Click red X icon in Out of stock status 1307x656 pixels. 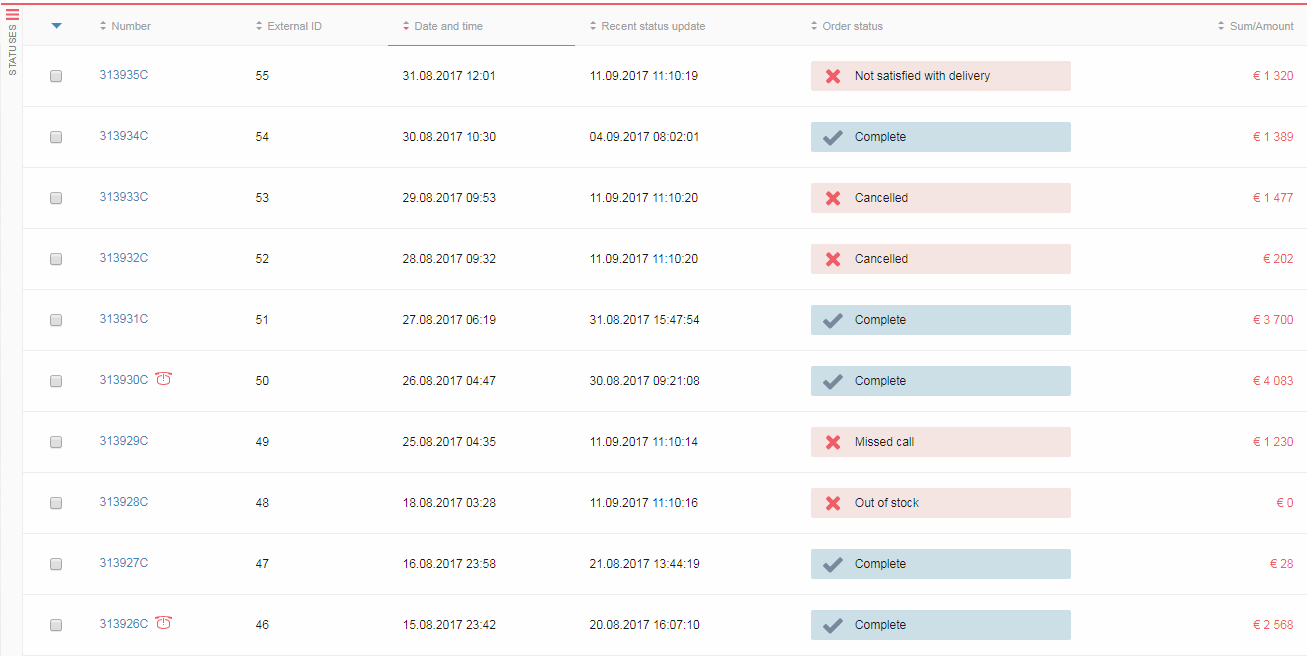(832, 503)
